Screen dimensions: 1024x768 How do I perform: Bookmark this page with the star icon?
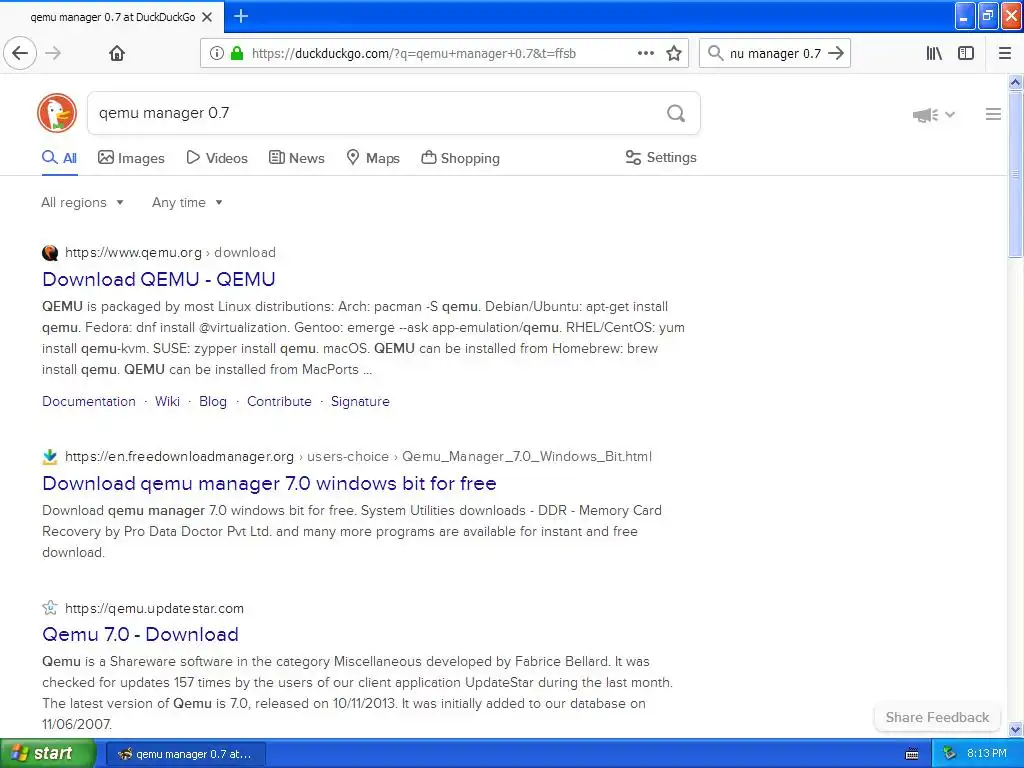(674, 54)
